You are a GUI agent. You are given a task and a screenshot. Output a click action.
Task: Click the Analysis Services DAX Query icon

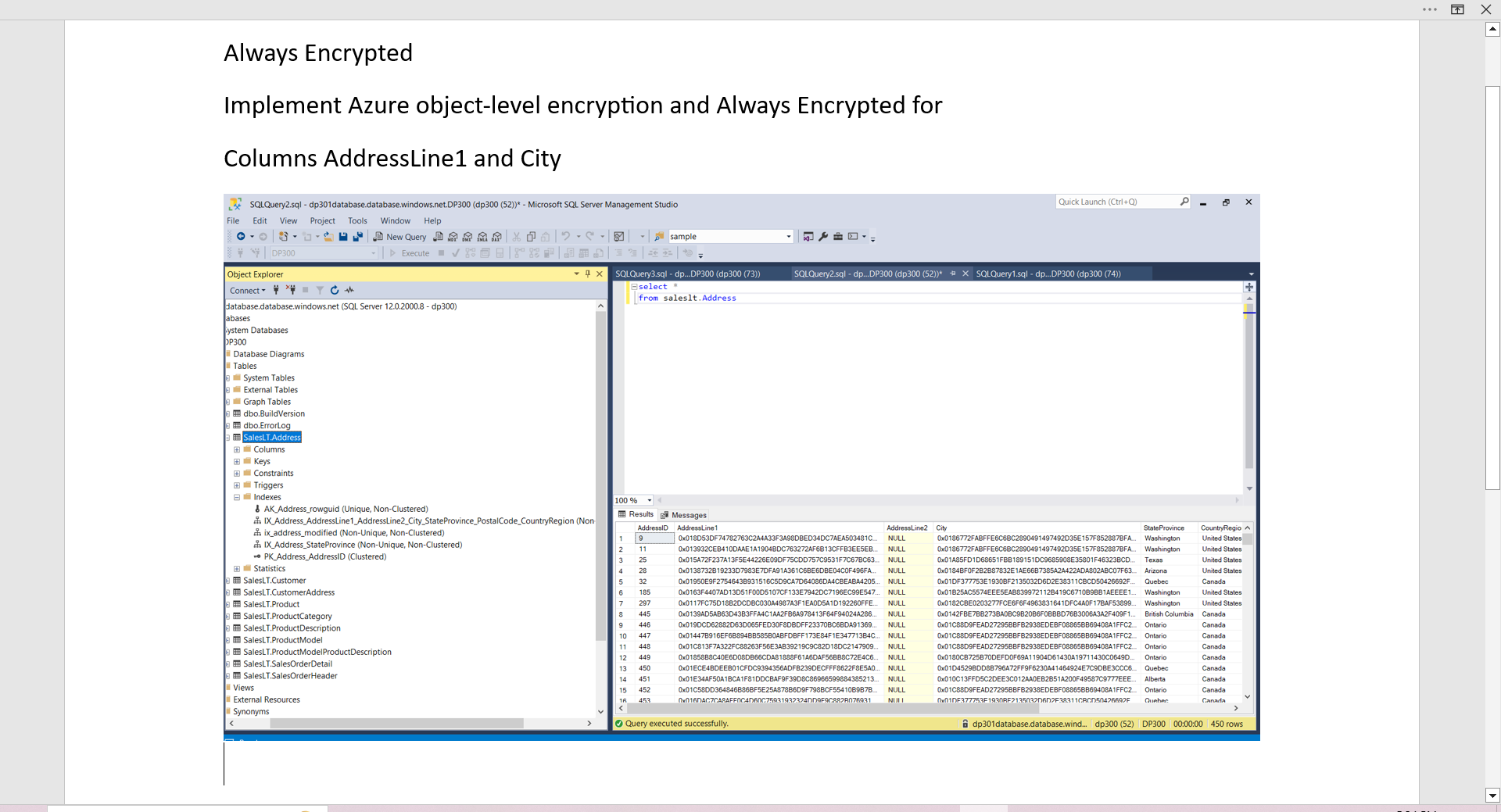point(496,237)
